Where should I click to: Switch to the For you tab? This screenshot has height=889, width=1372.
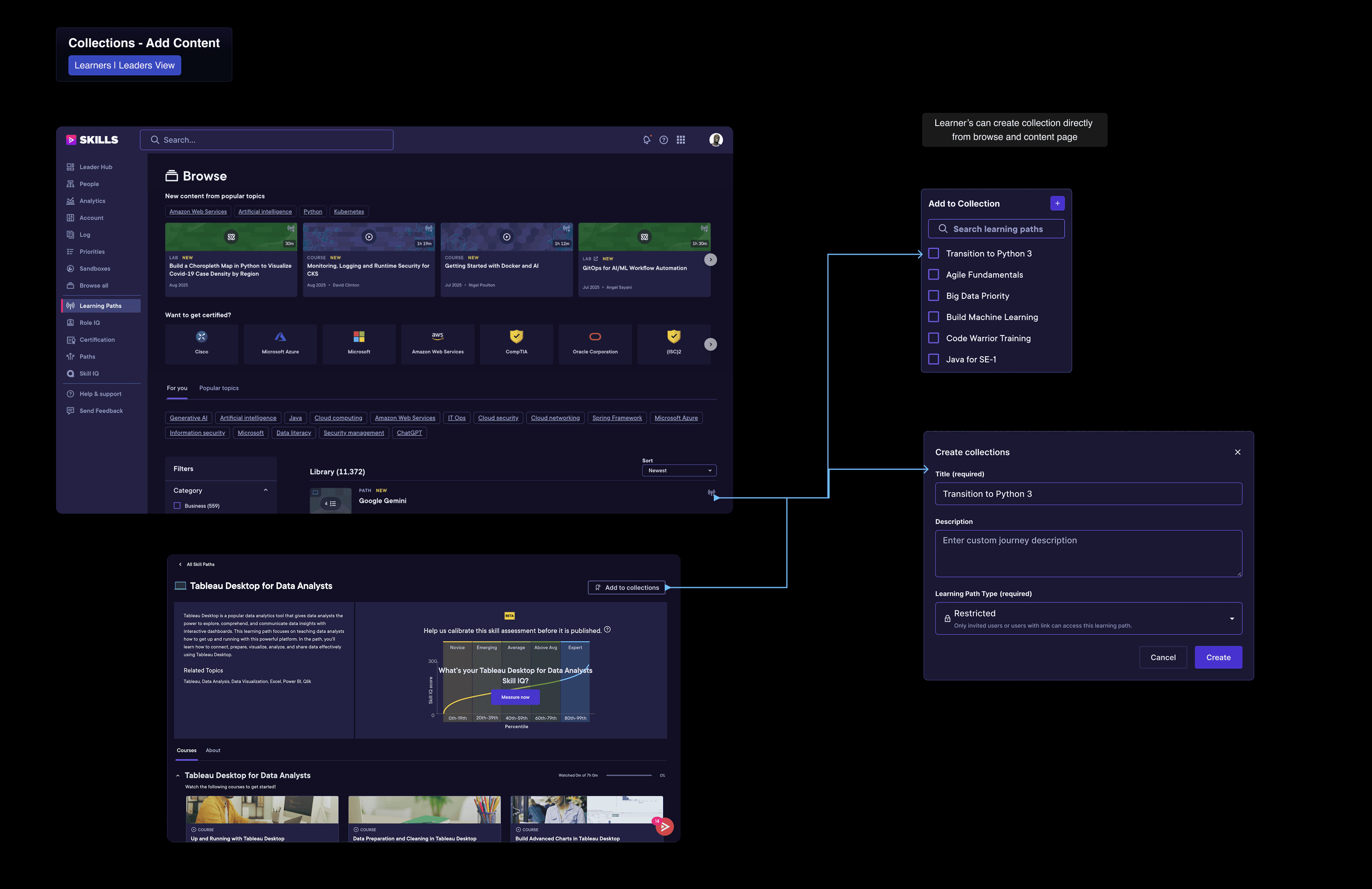coord(177,388)
